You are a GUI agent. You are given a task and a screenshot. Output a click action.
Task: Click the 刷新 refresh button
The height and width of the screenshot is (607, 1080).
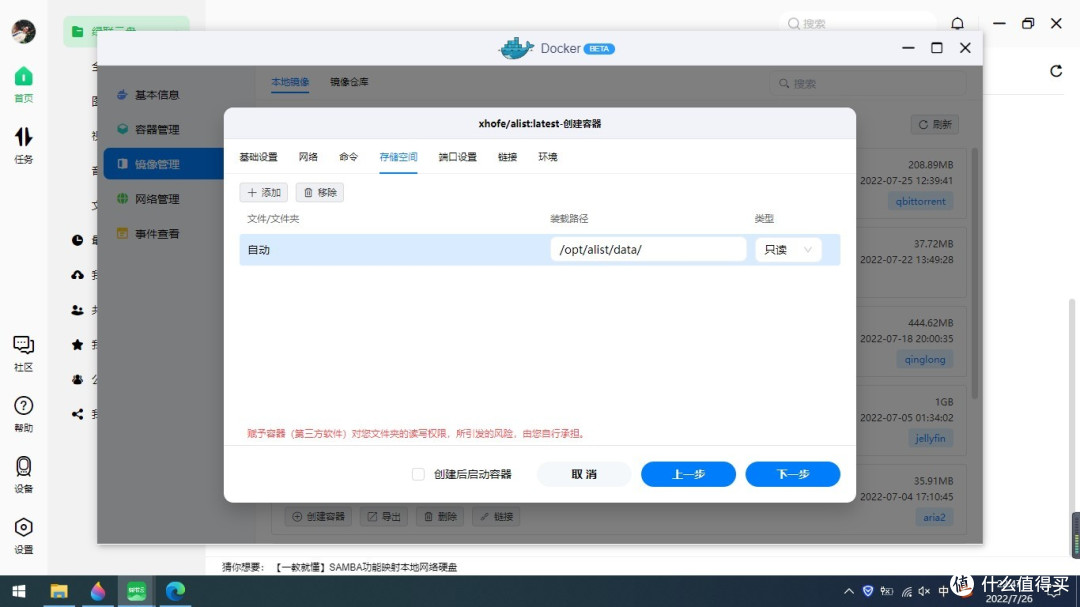[x=934, y=124]
